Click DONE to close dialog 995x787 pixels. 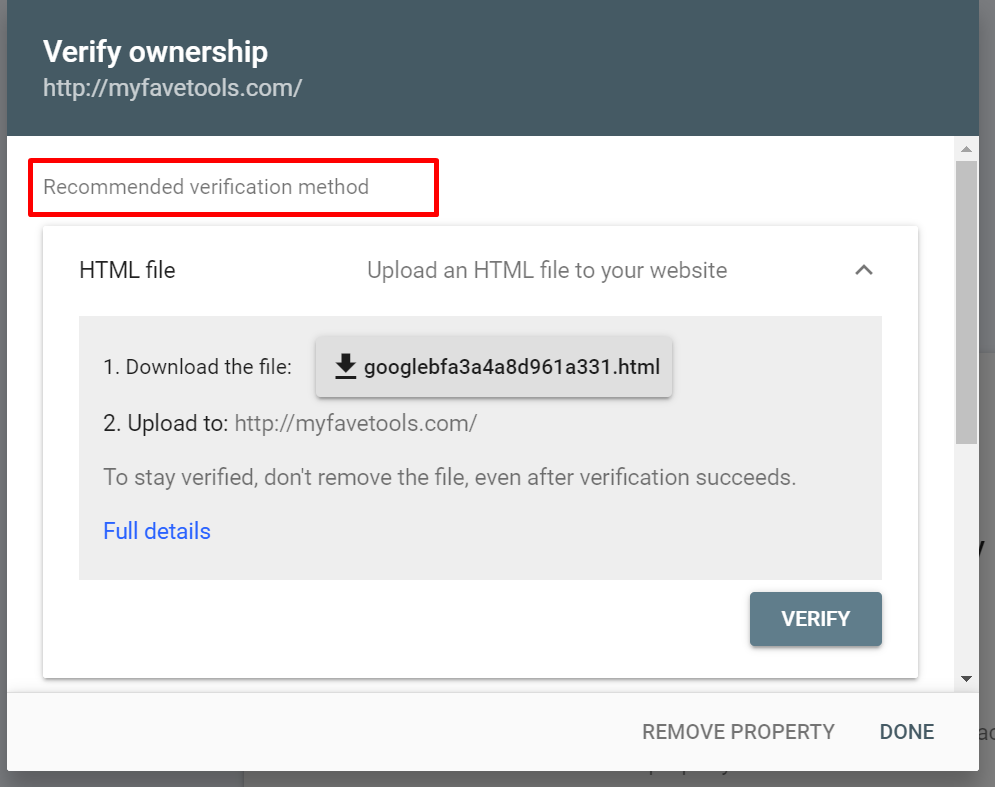tap(907, 732)
